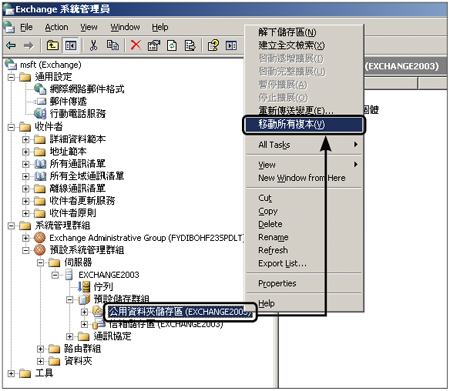The image size is (450, 391).
Task: Click the red Delete X toolbar icon
Action: coord(136,45)
